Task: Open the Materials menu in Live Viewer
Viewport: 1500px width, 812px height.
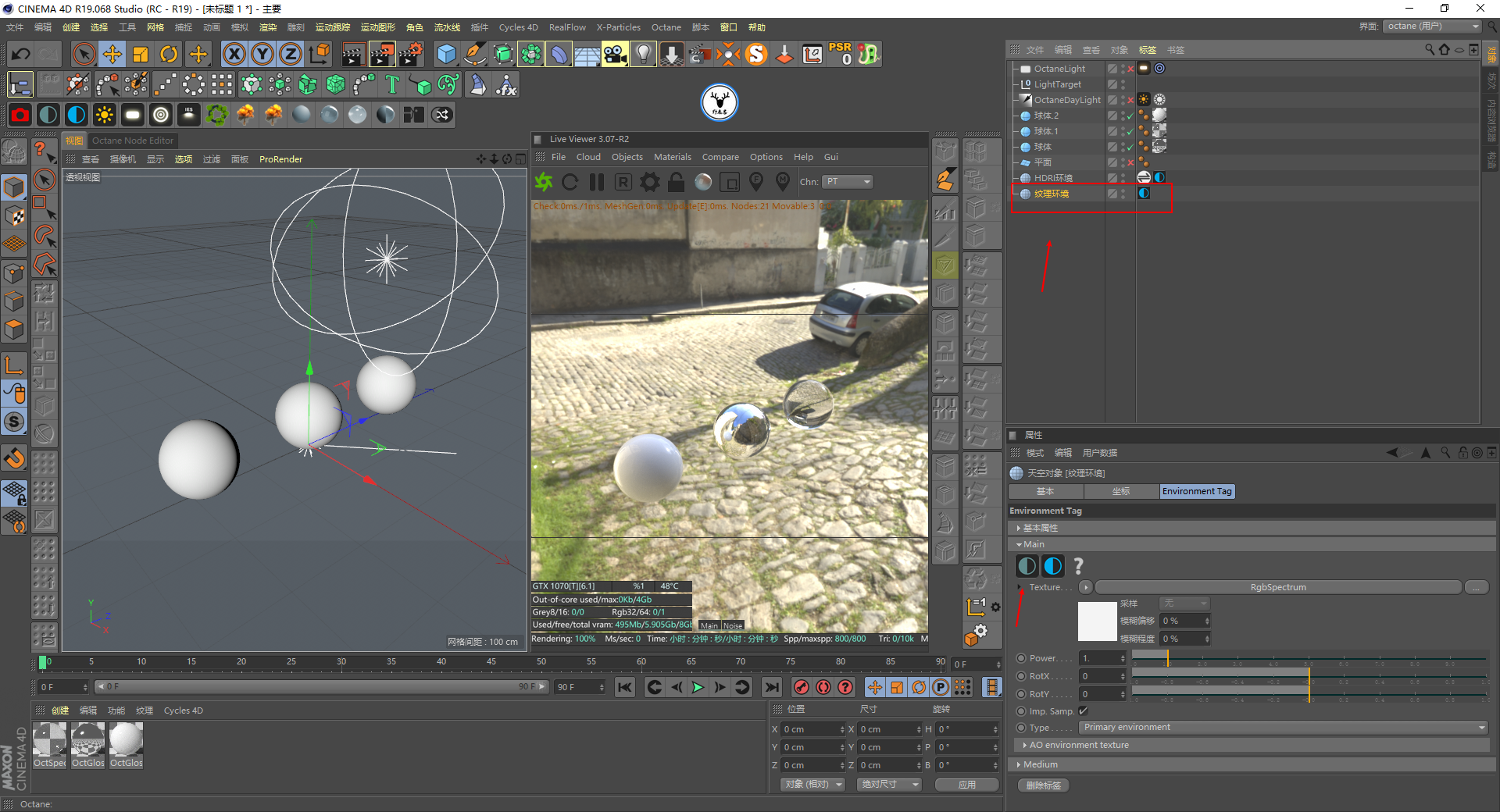Action: click(x=673, y=157)
